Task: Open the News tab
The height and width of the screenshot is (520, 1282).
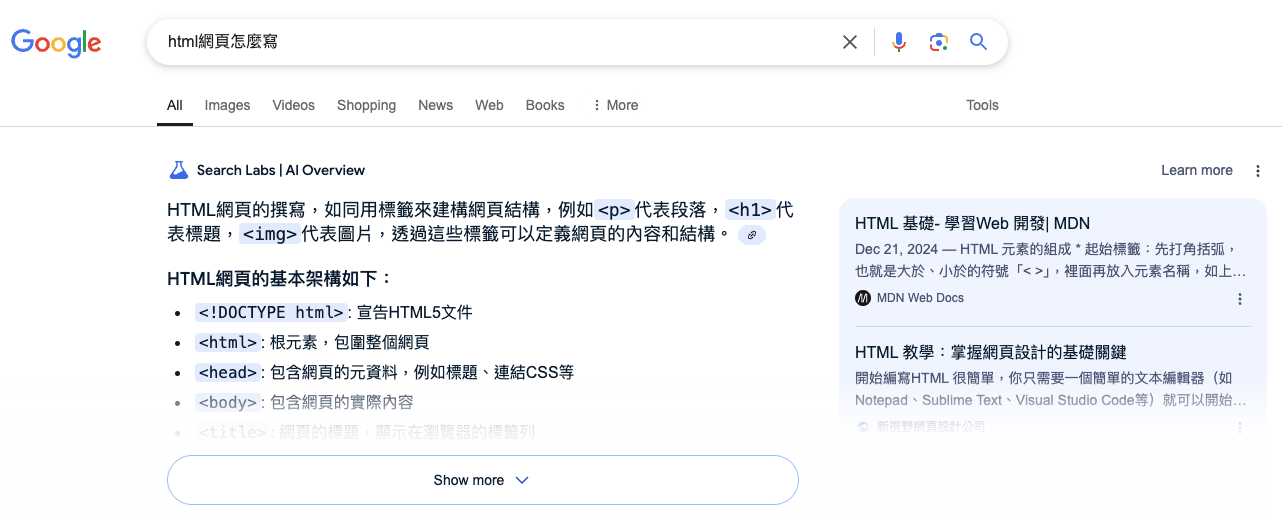Action: [x=435, y=105]
